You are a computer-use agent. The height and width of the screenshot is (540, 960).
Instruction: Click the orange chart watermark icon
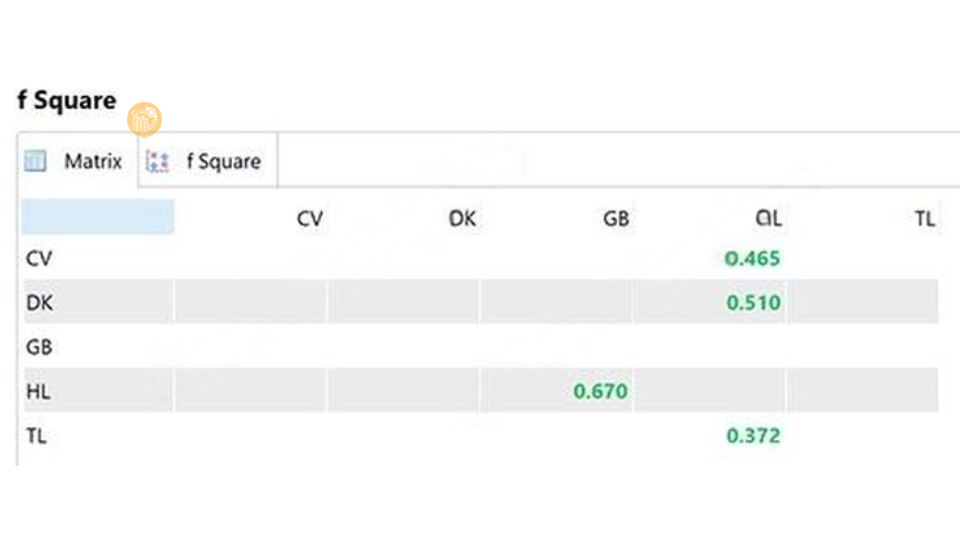144,119
